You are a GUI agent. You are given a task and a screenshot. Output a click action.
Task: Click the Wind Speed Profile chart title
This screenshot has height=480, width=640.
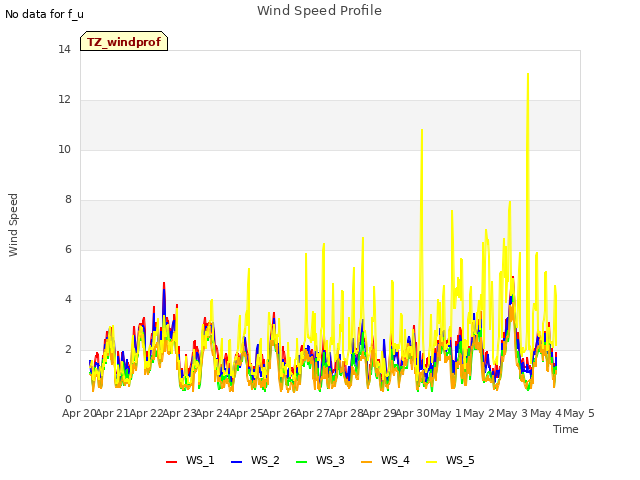[319, 10]
